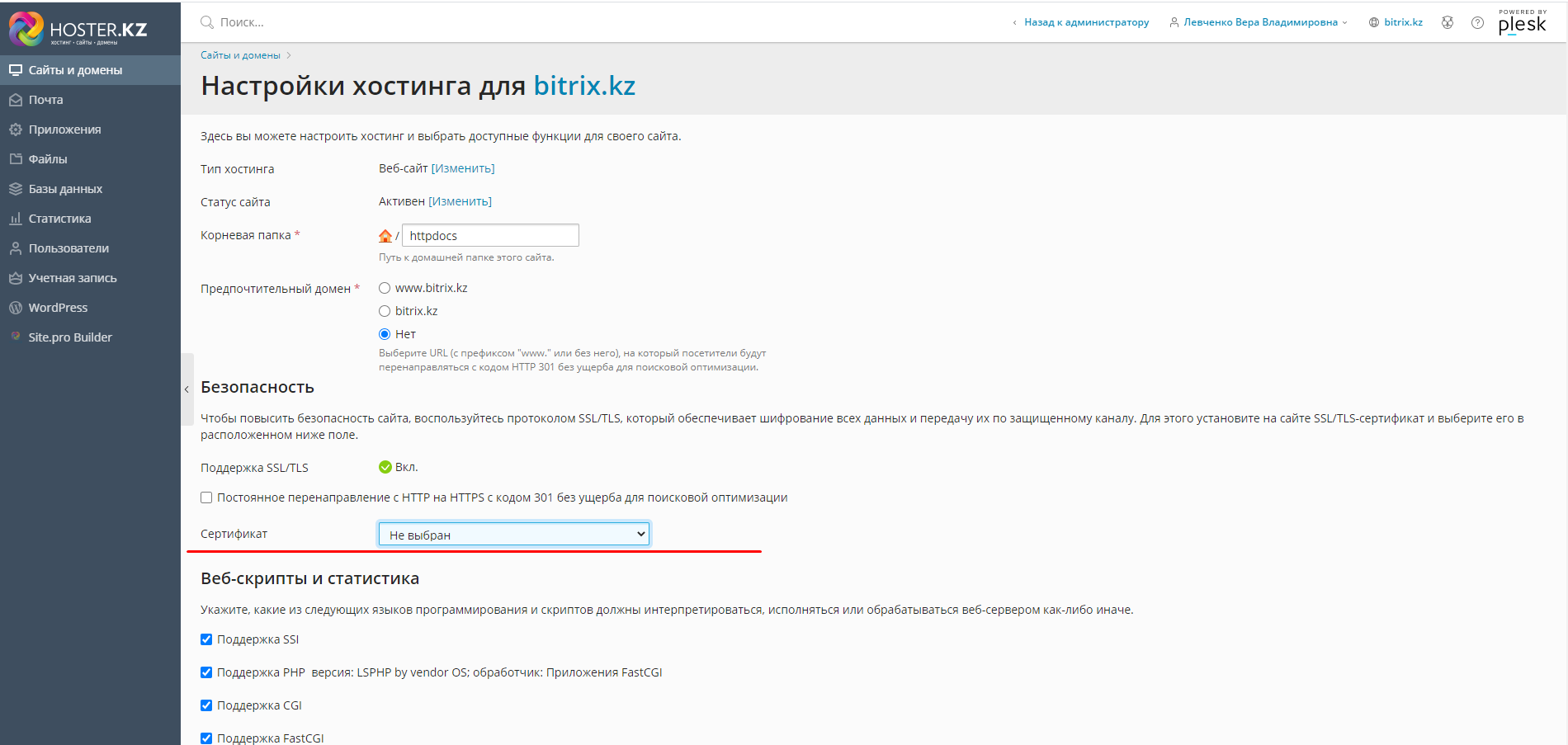Click Изменить link next to Веб-сайт
The image size is (1568, 745).
[x=463, y=168]
